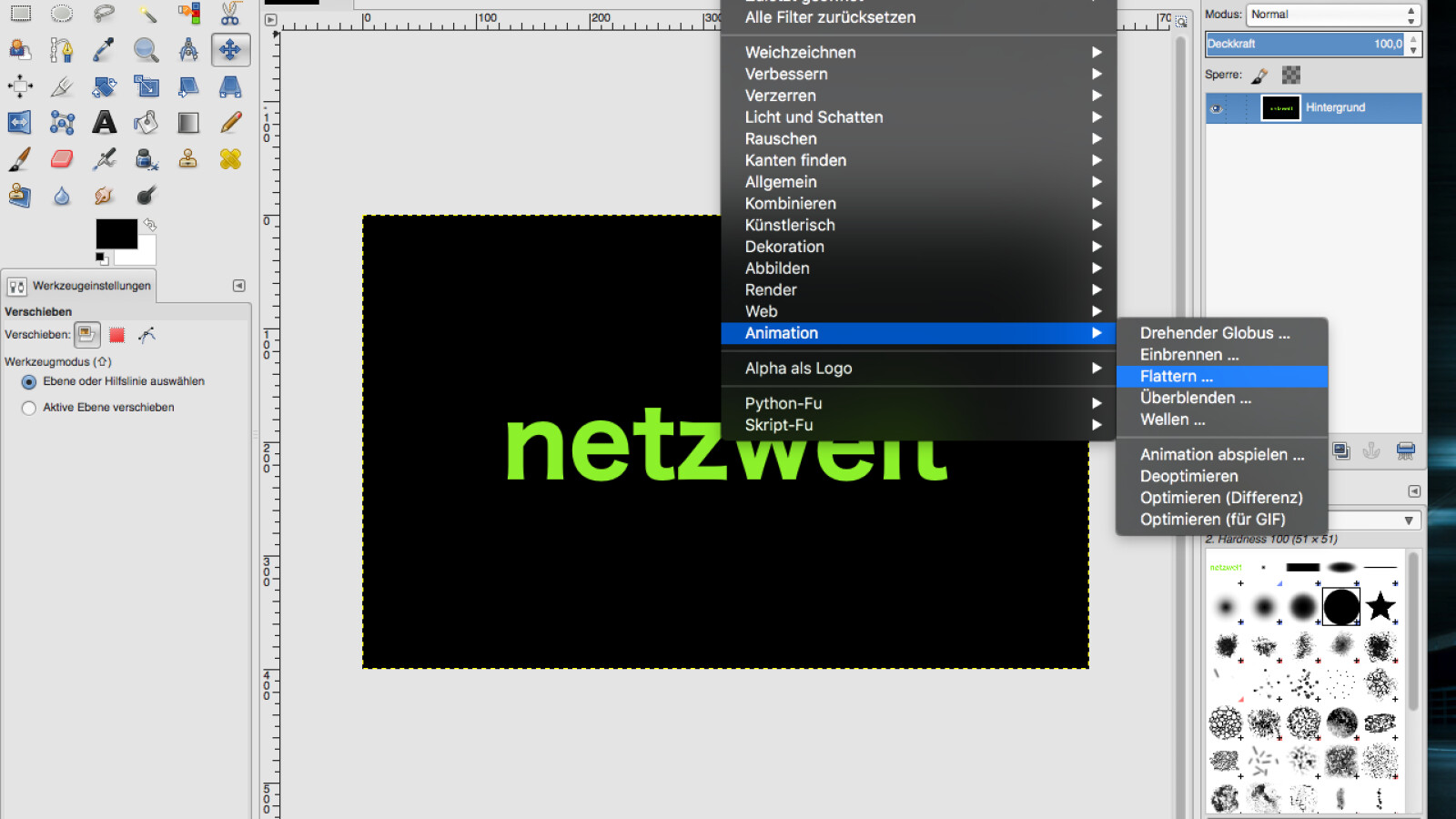This screenshot has height=819, width=1456.
Task: Click the Deckkraft opacity slider
Action: [x=1305, y=44]
